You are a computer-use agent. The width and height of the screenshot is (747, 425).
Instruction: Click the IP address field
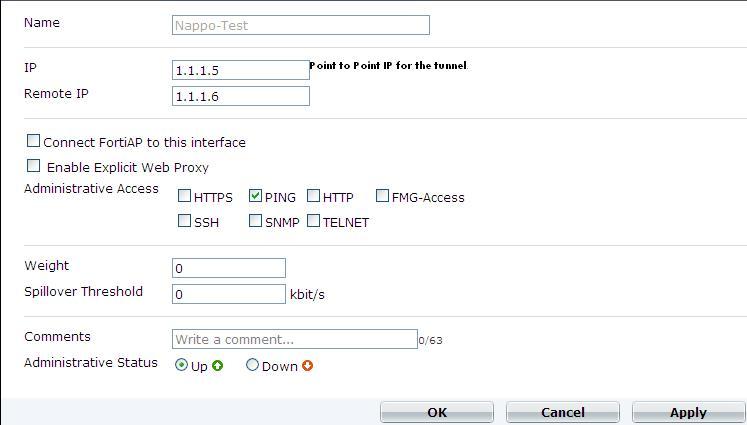(x=240, y=70)
